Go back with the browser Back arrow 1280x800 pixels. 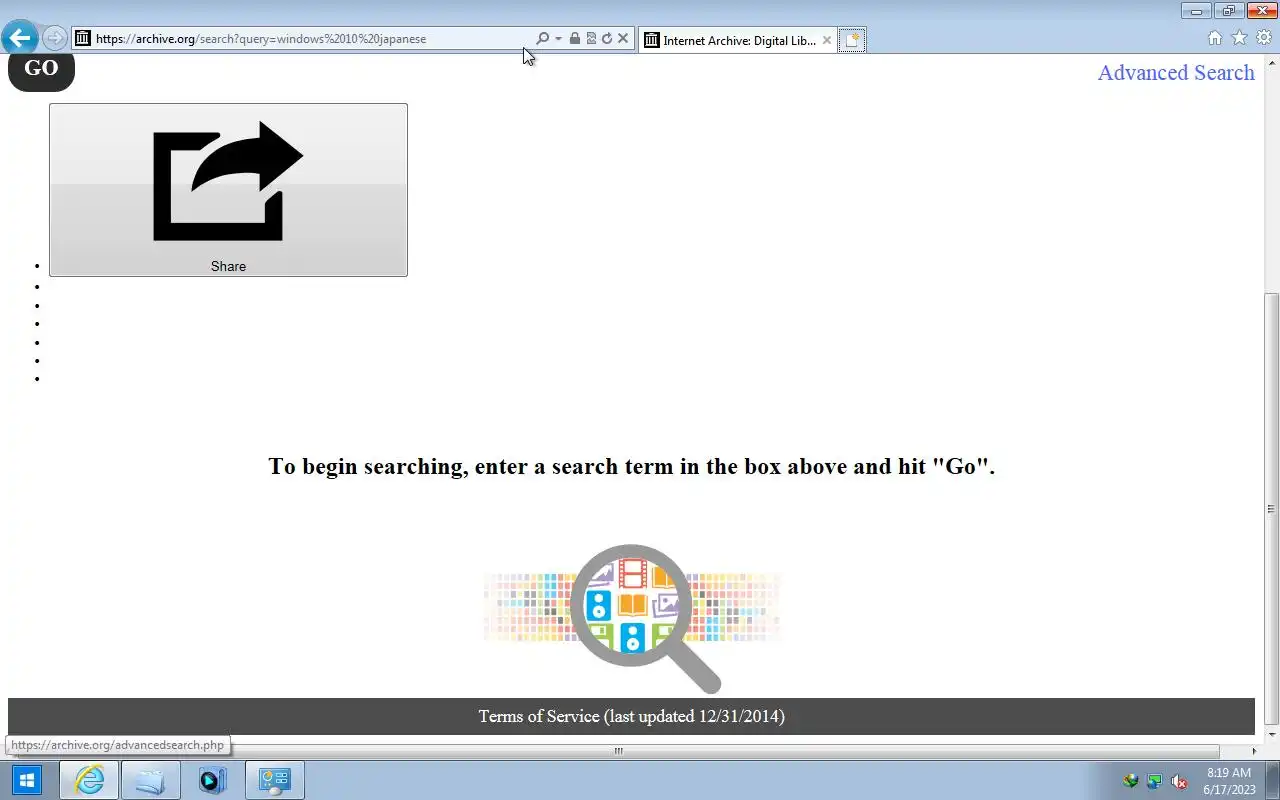[20, 38]
